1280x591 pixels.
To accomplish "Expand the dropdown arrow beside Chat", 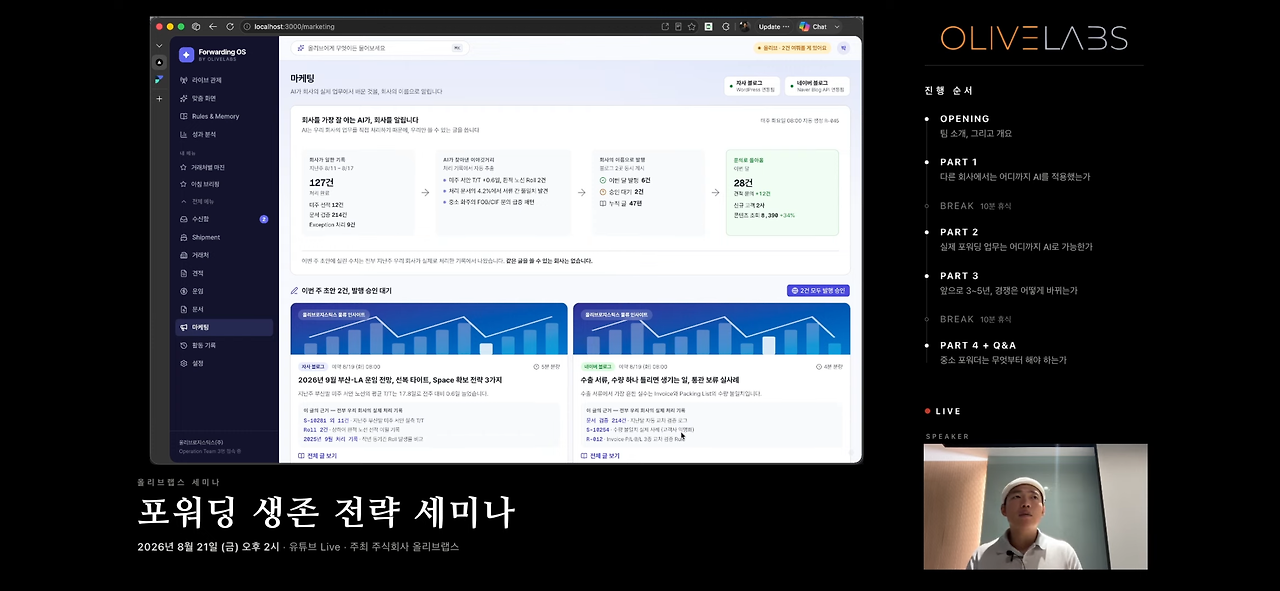I will click(x=837, y=26).
